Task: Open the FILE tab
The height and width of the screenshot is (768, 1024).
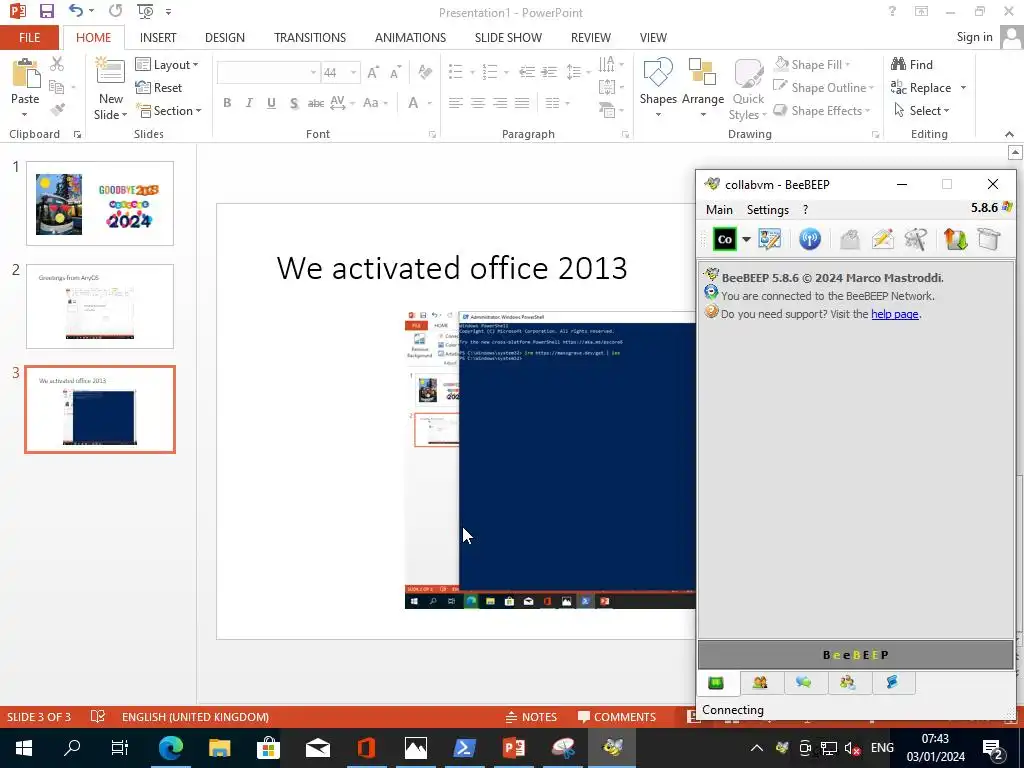Action: (29, 37)
